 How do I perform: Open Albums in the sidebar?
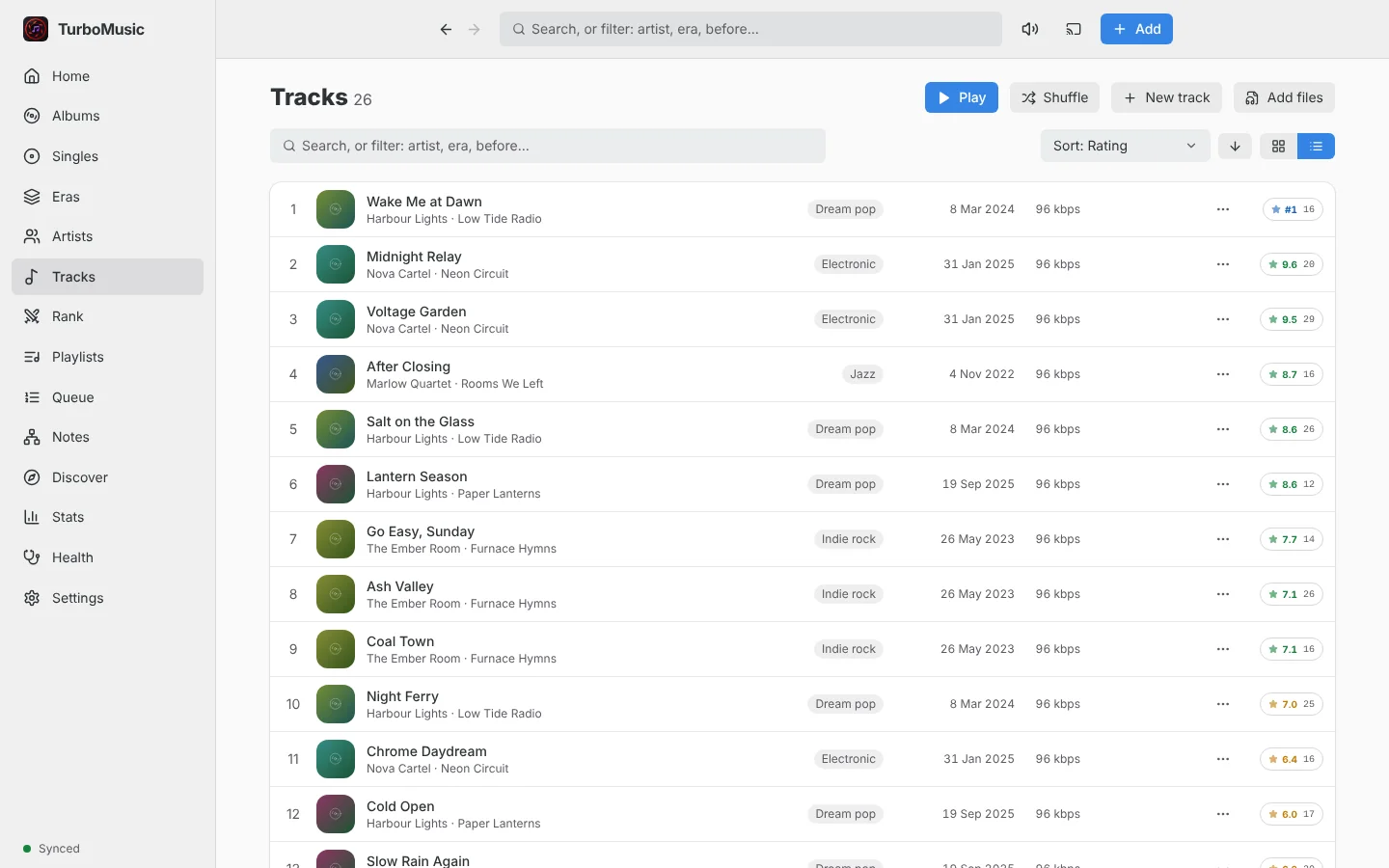107,116
